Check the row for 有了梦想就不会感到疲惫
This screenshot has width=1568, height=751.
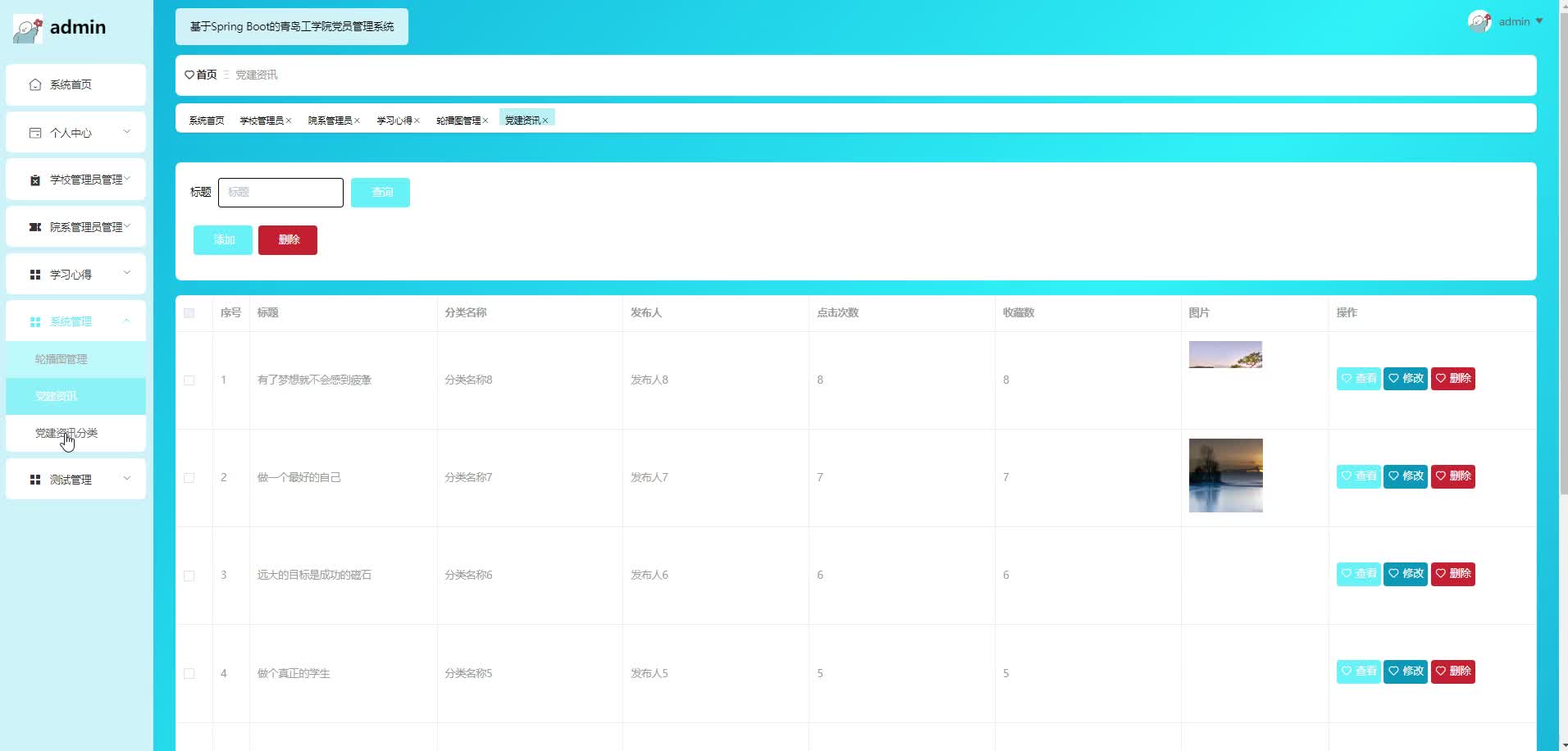point(189,380)
